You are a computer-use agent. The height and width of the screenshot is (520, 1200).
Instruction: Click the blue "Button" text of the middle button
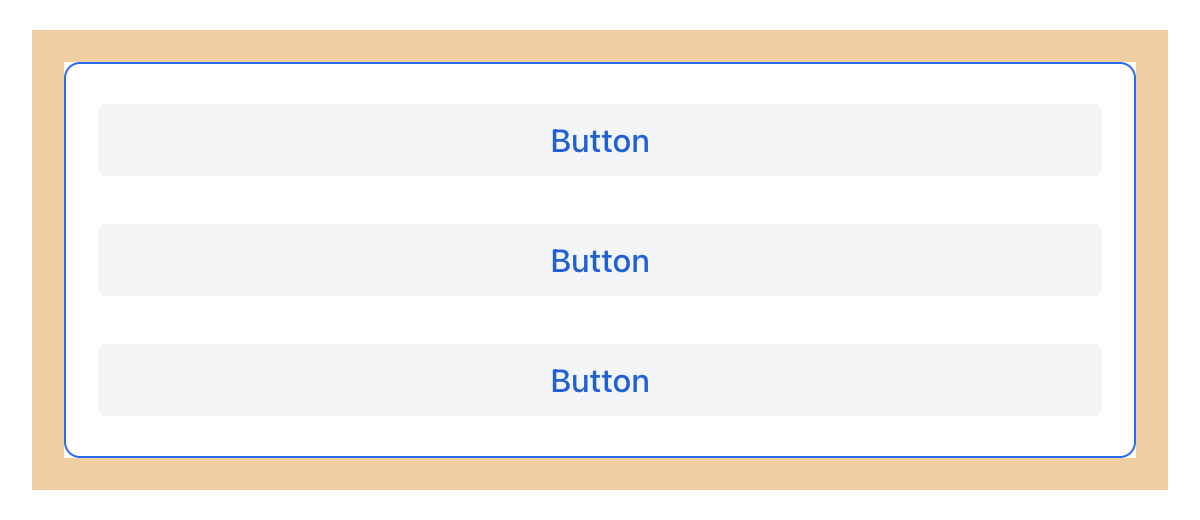[x=600, y=261]
